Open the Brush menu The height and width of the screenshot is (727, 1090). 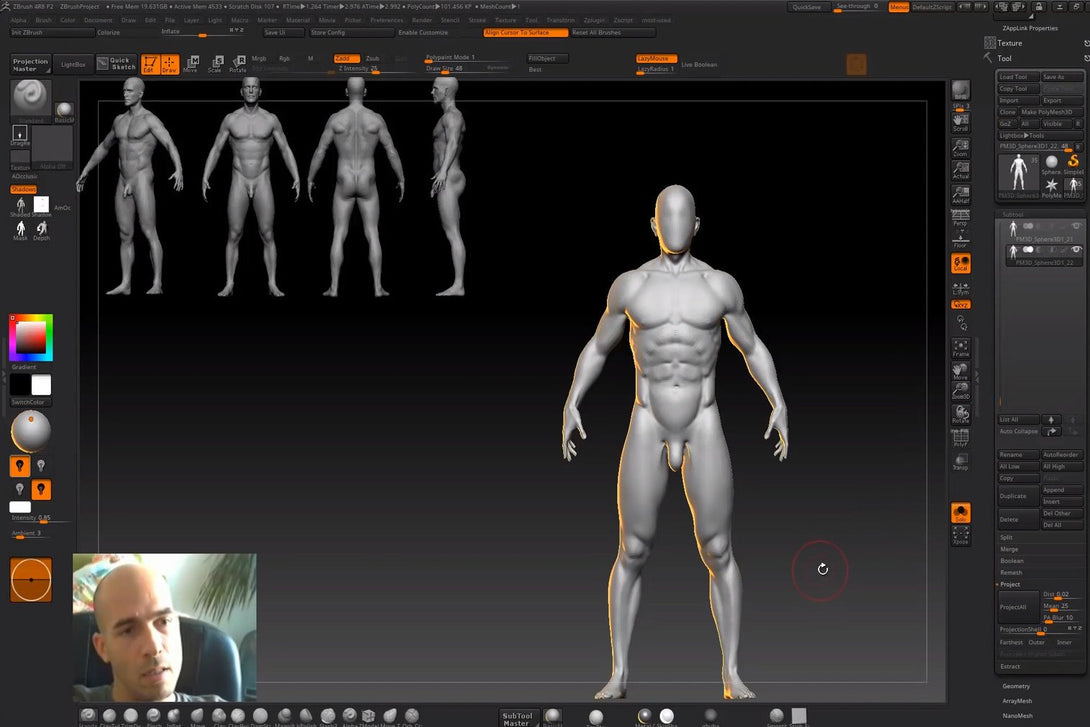43,20
